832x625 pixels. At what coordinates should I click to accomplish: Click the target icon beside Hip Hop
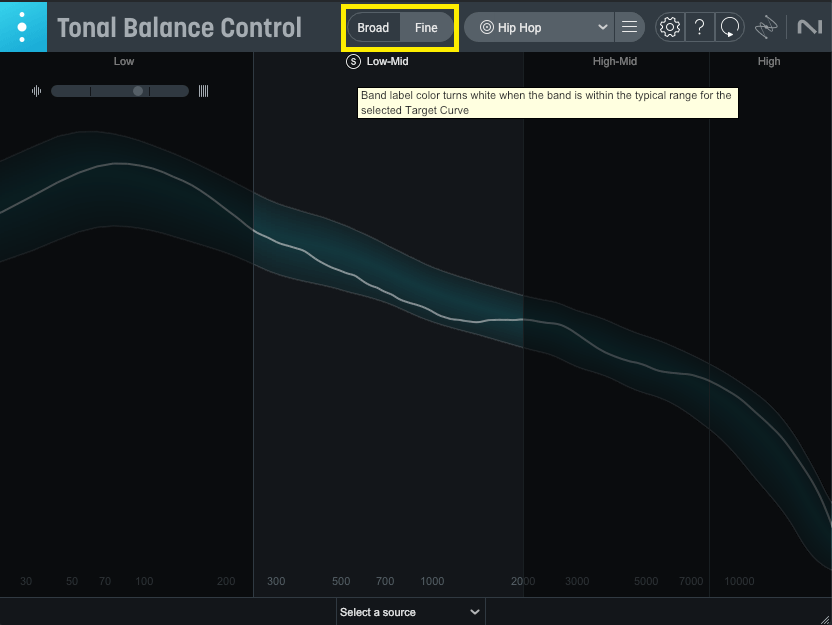(487, 27)
